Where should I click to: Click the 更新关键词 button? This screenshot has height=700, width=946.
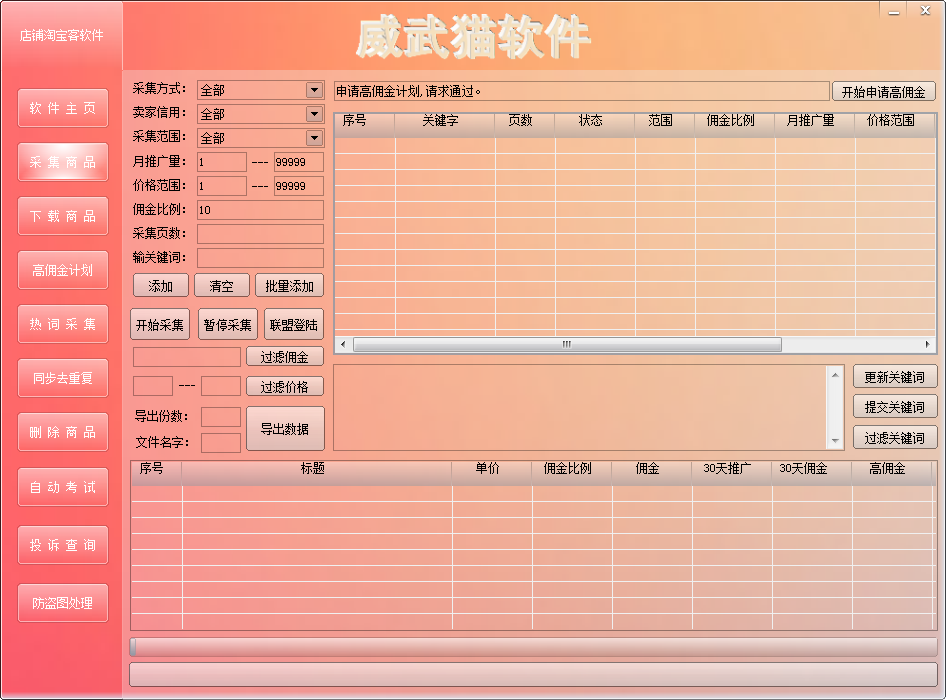(x=895, y=377)
